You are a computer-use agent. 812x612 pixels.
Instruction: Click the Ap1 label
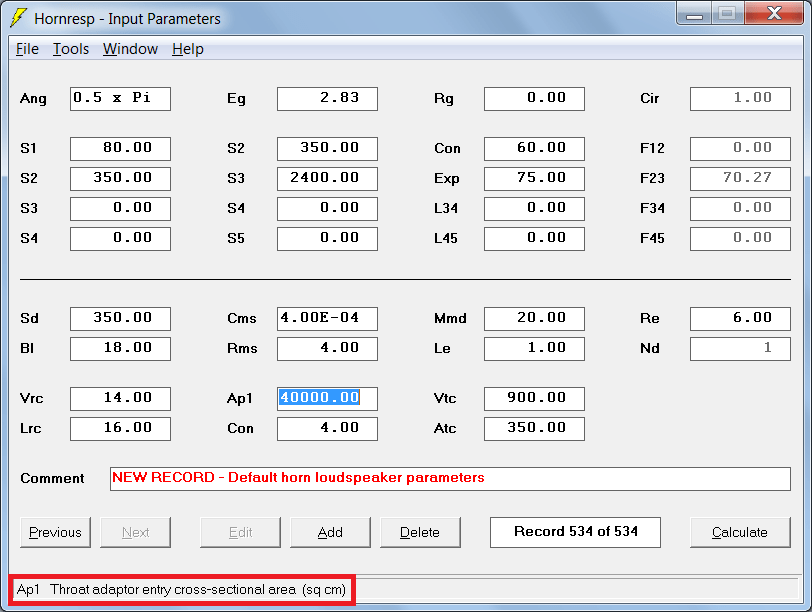click(x=240, y=399)
